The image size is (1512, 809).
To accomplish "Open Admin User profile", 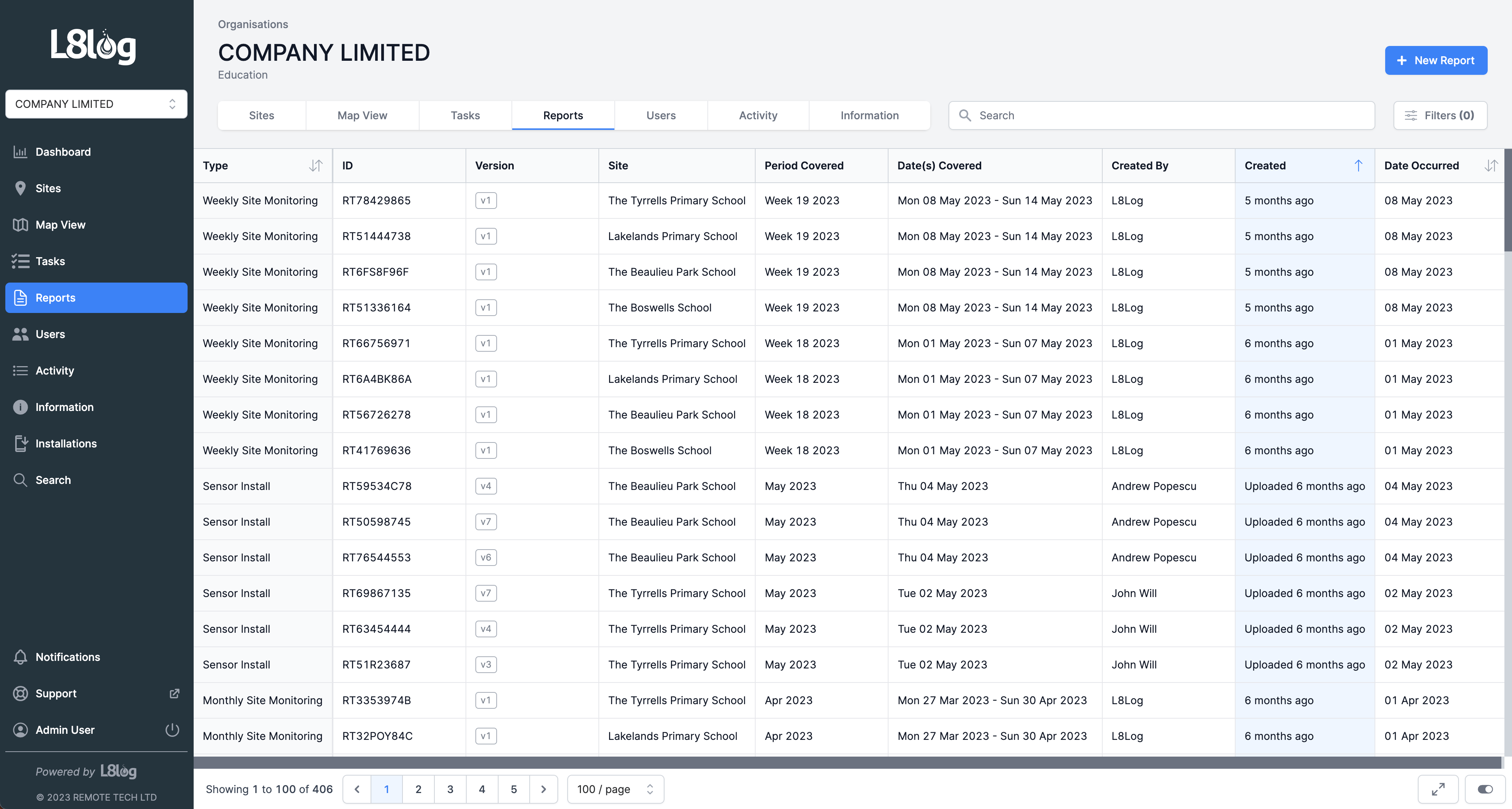I will (x=65, y=730).
